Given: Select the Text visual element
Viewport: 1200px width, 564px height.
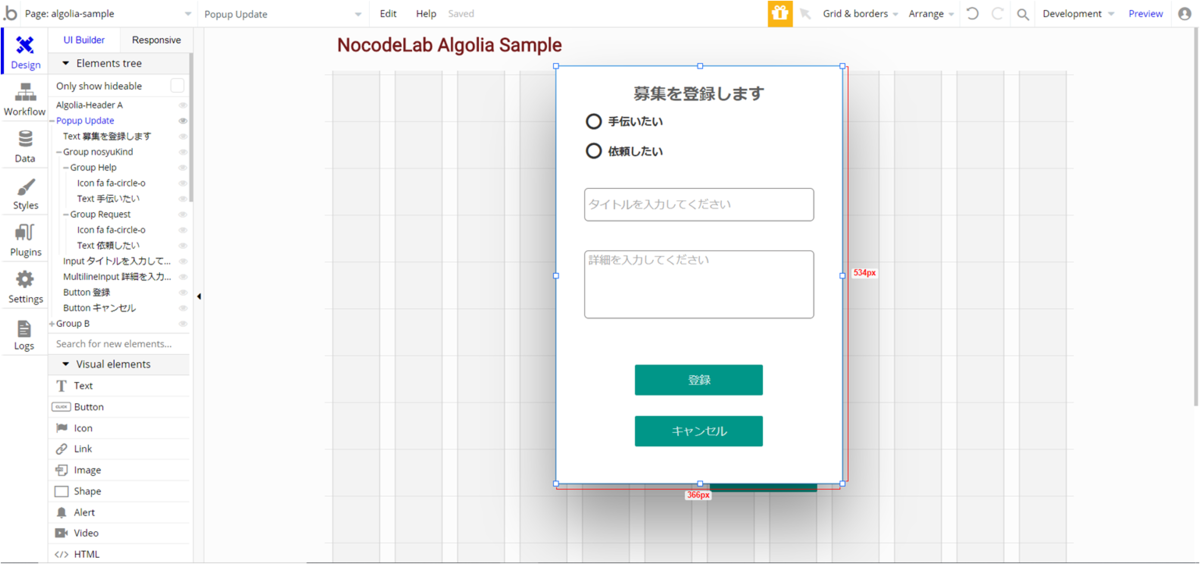Looking at the screenshot, I should pyautogui.click(x=118, y=386).
